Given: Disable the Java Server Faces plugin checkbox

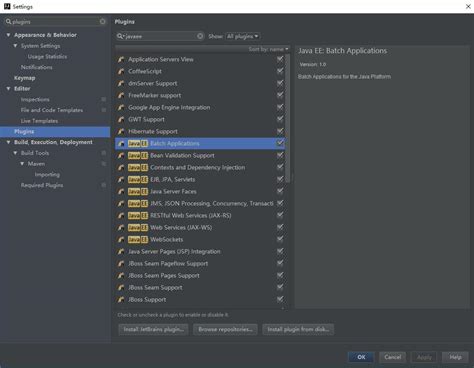Looking at the screenshot, I should [x=280, y=191].
